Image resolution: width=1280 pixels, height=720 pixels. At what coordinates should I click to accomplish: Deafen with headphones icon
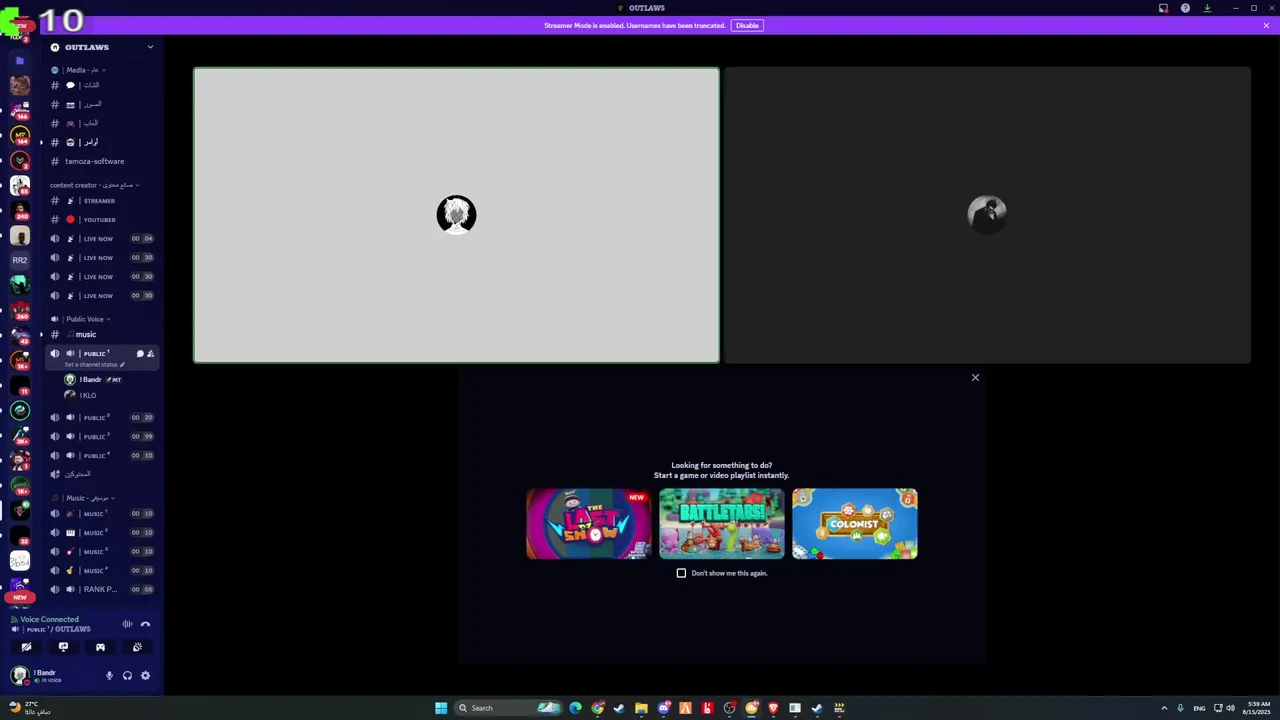(127, 676)
